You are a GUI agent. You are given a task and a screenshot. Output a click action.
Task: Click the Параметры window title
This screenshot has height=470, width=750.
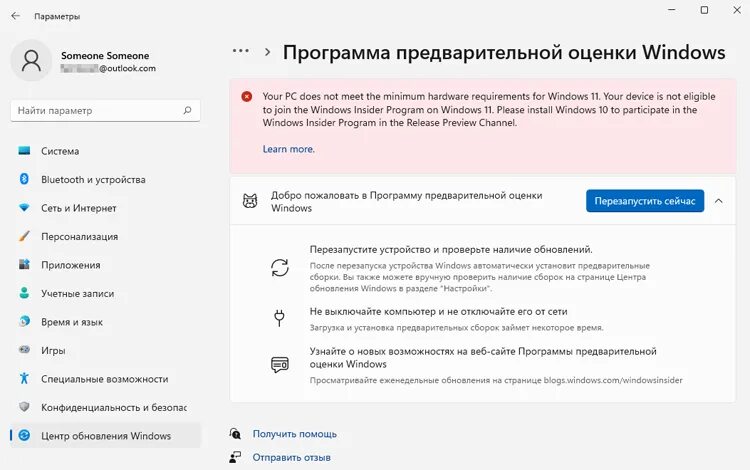57,16
